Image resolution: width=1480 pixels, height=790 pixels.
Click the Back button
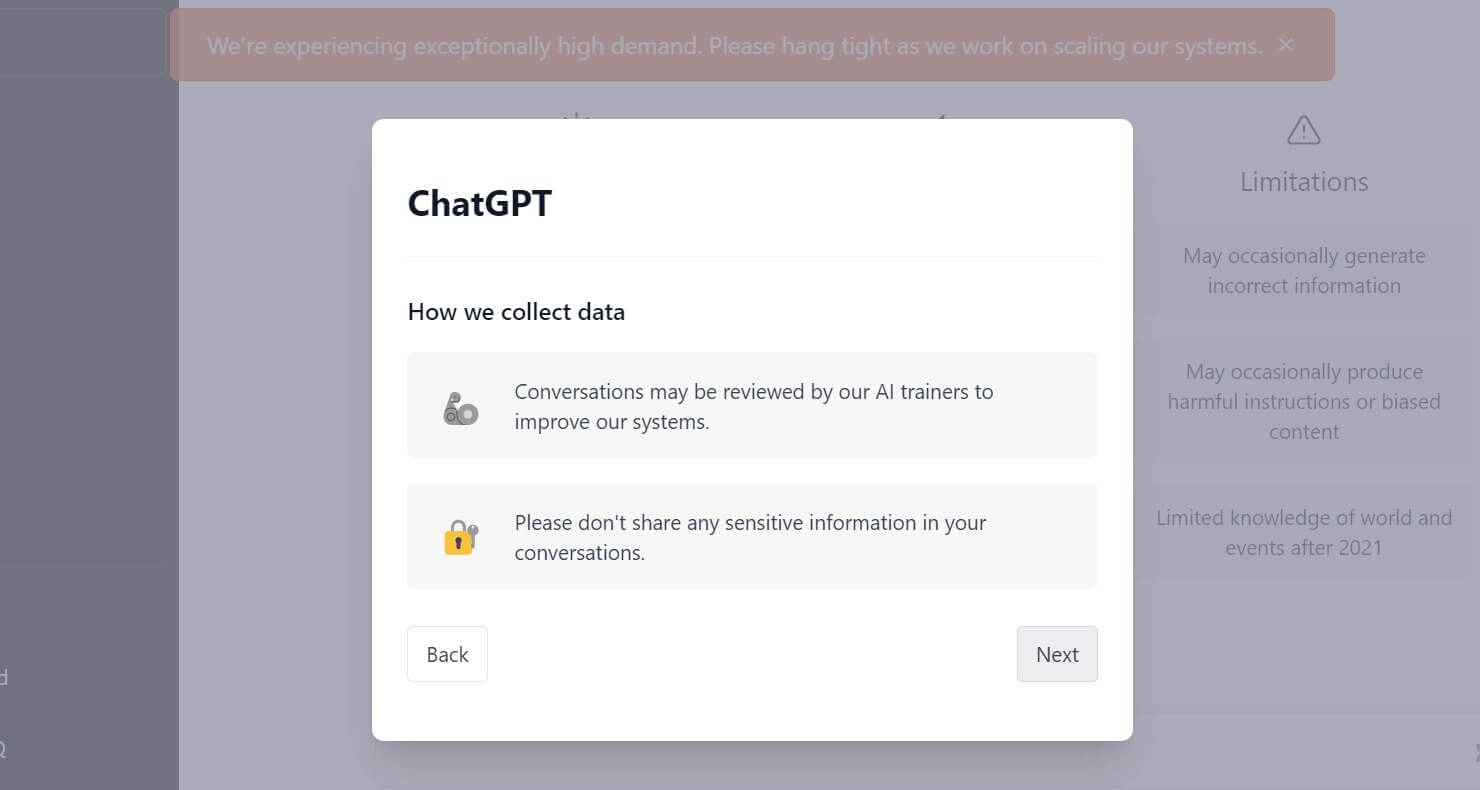[447, 654]
